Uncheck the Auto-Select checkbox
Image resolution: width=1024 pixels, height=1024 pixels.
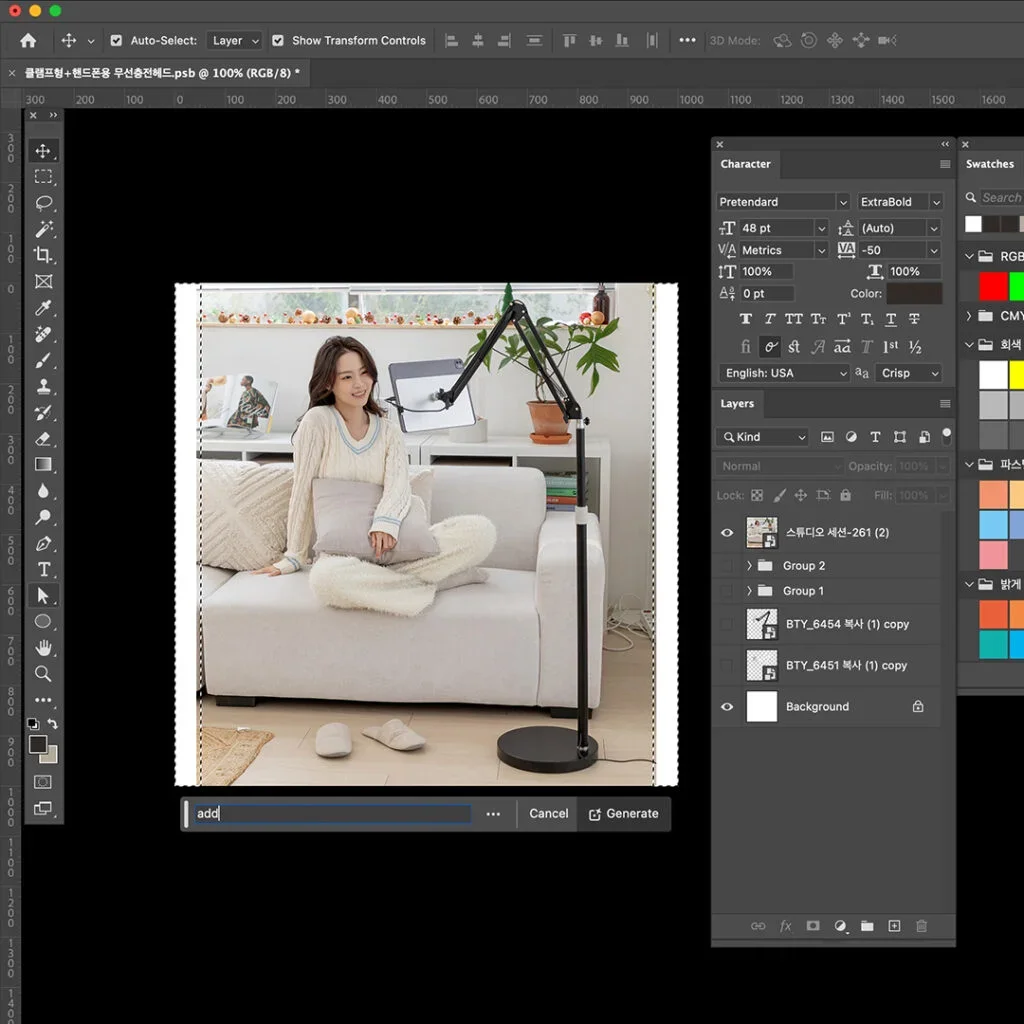[116, 41]
